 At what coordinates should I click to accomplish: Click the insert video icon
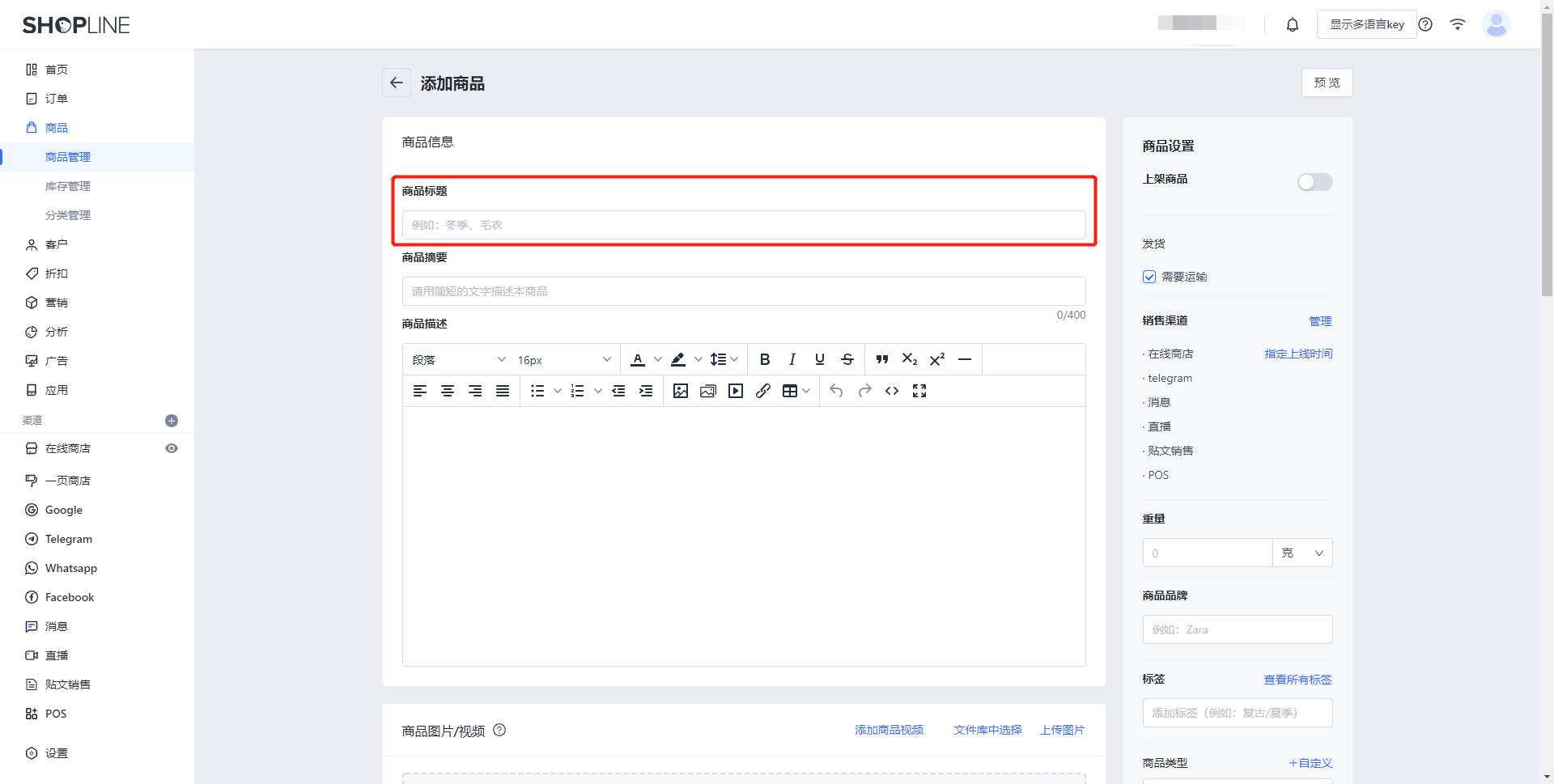(735, 391)
